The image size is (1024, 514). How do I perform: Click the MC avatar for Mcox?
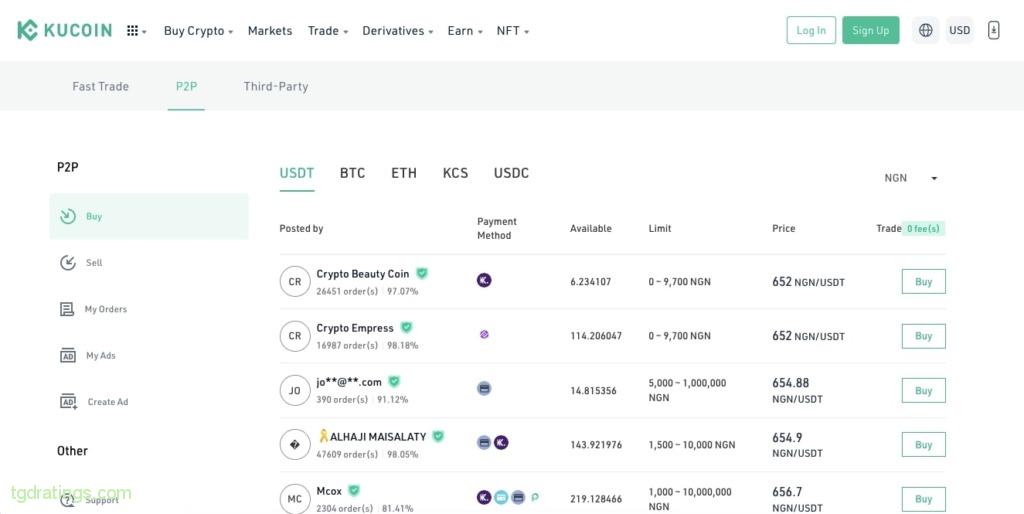(295, 498)
